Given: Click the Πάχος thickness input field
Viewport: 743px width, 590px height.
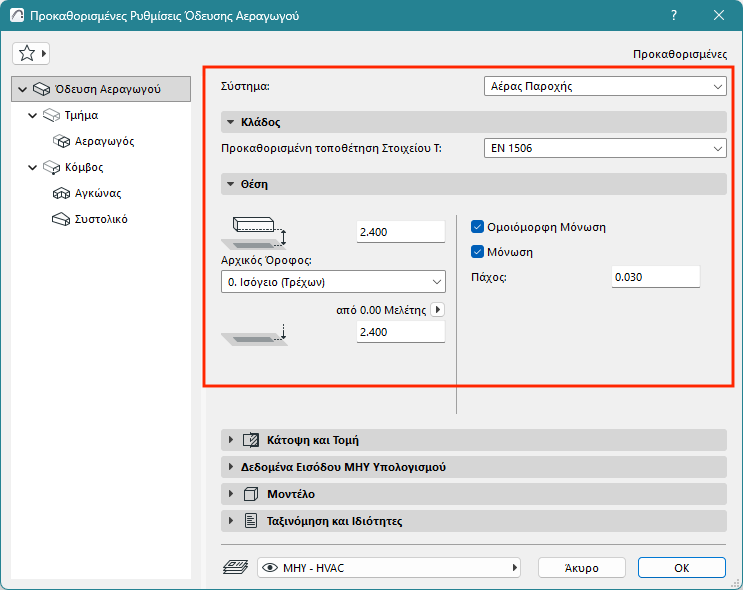Looking at the screenshot, I should pos(655,276).
